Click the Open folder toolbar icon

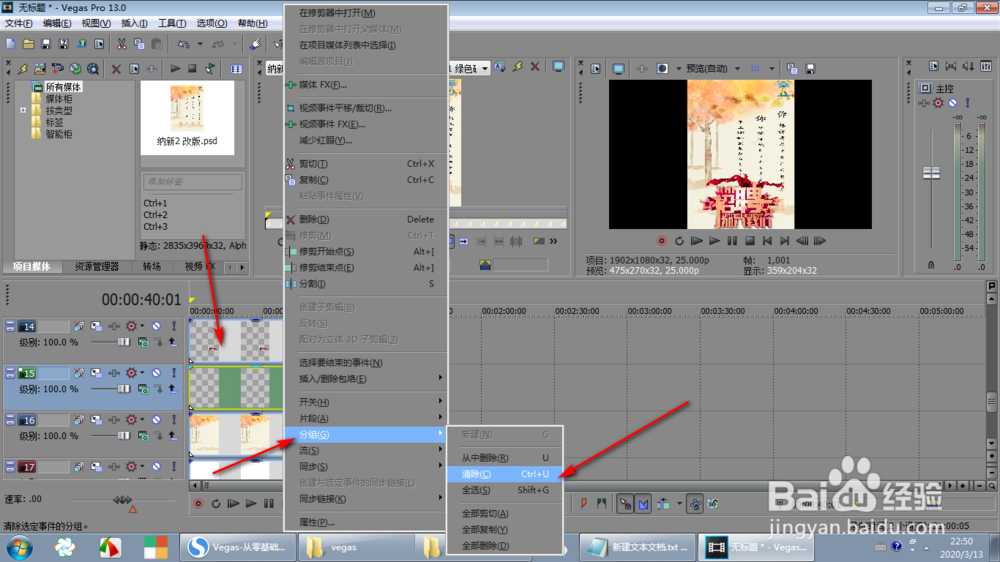pyautogui.click(x=29, y=44)
